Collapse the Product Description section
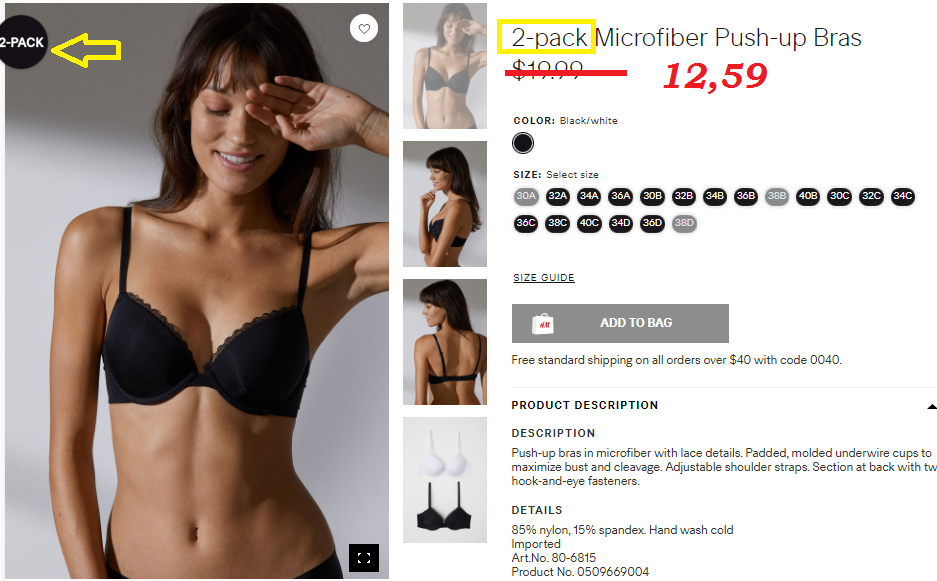Screen dimensions: 937x581 pos(931,406)
